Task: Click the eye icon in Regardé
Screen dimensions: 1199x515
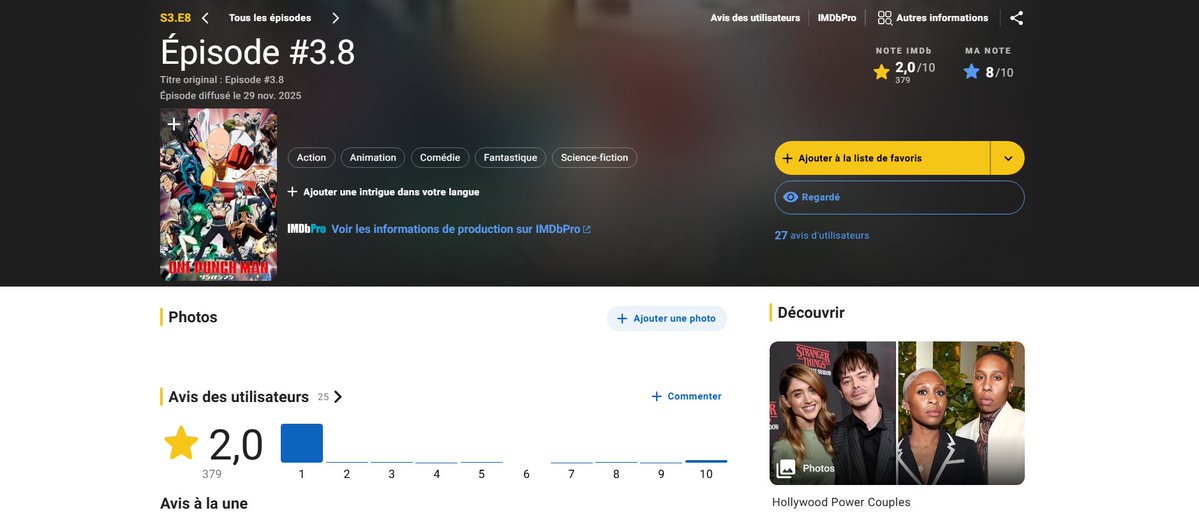Action: pos(791,197)
